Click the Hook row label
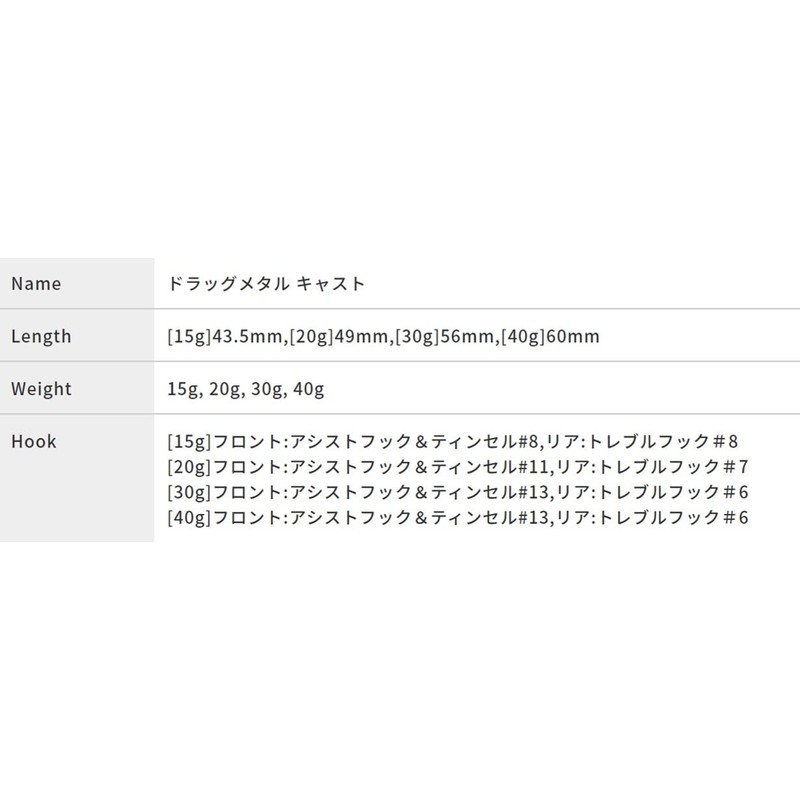 [34, 441]
